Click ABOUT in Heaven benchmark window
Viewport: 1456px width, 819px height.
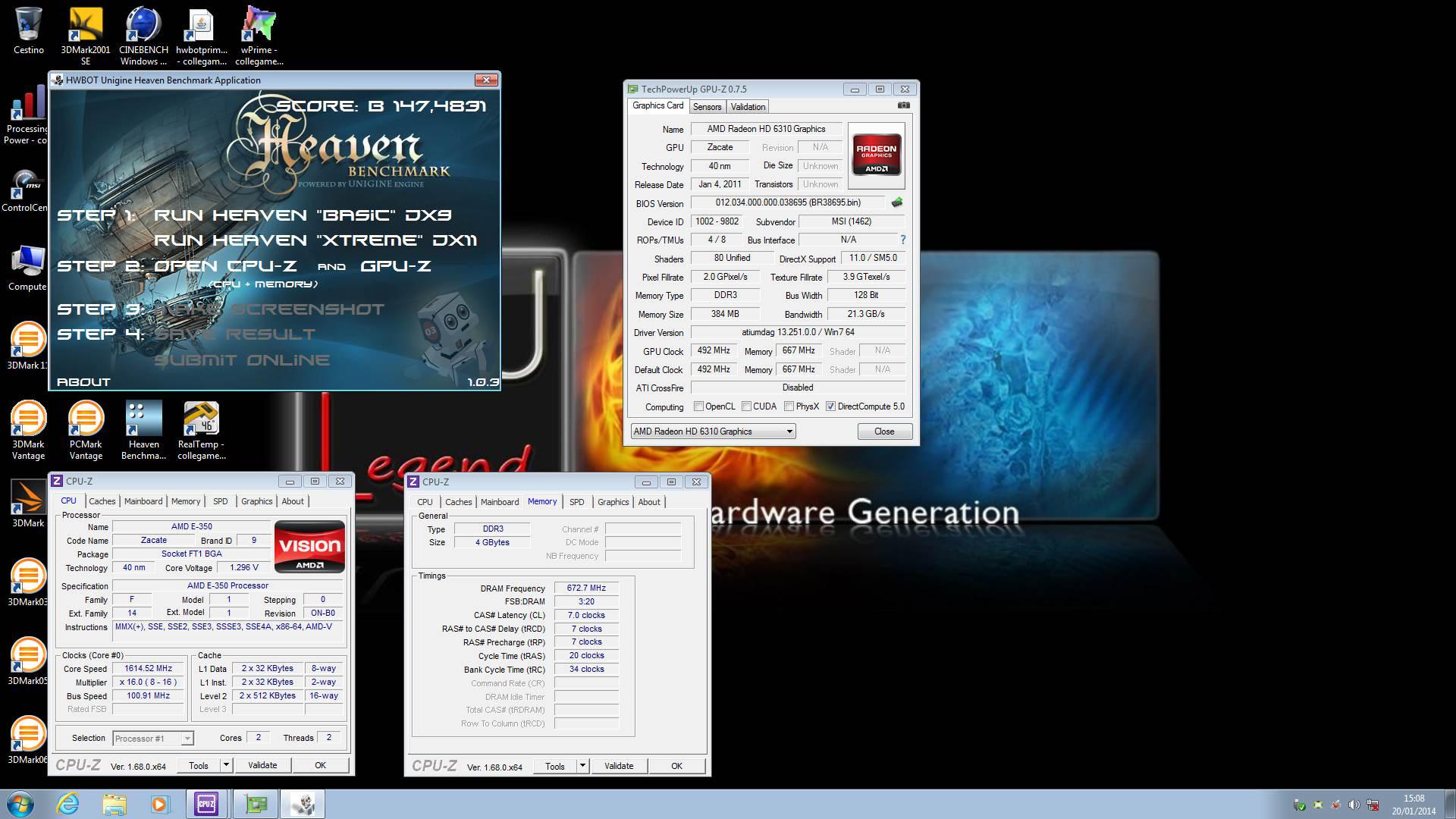83,382
